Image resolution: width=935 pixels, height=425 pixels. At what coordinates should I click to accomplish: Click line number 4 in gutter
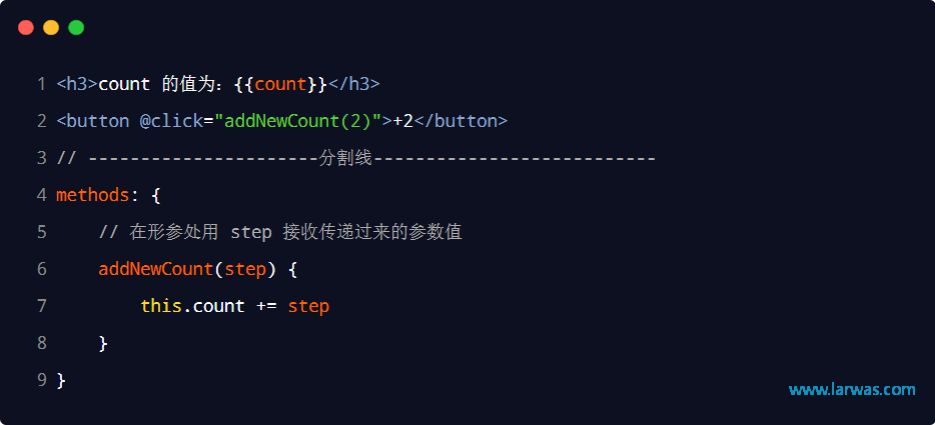coord(41,195)
